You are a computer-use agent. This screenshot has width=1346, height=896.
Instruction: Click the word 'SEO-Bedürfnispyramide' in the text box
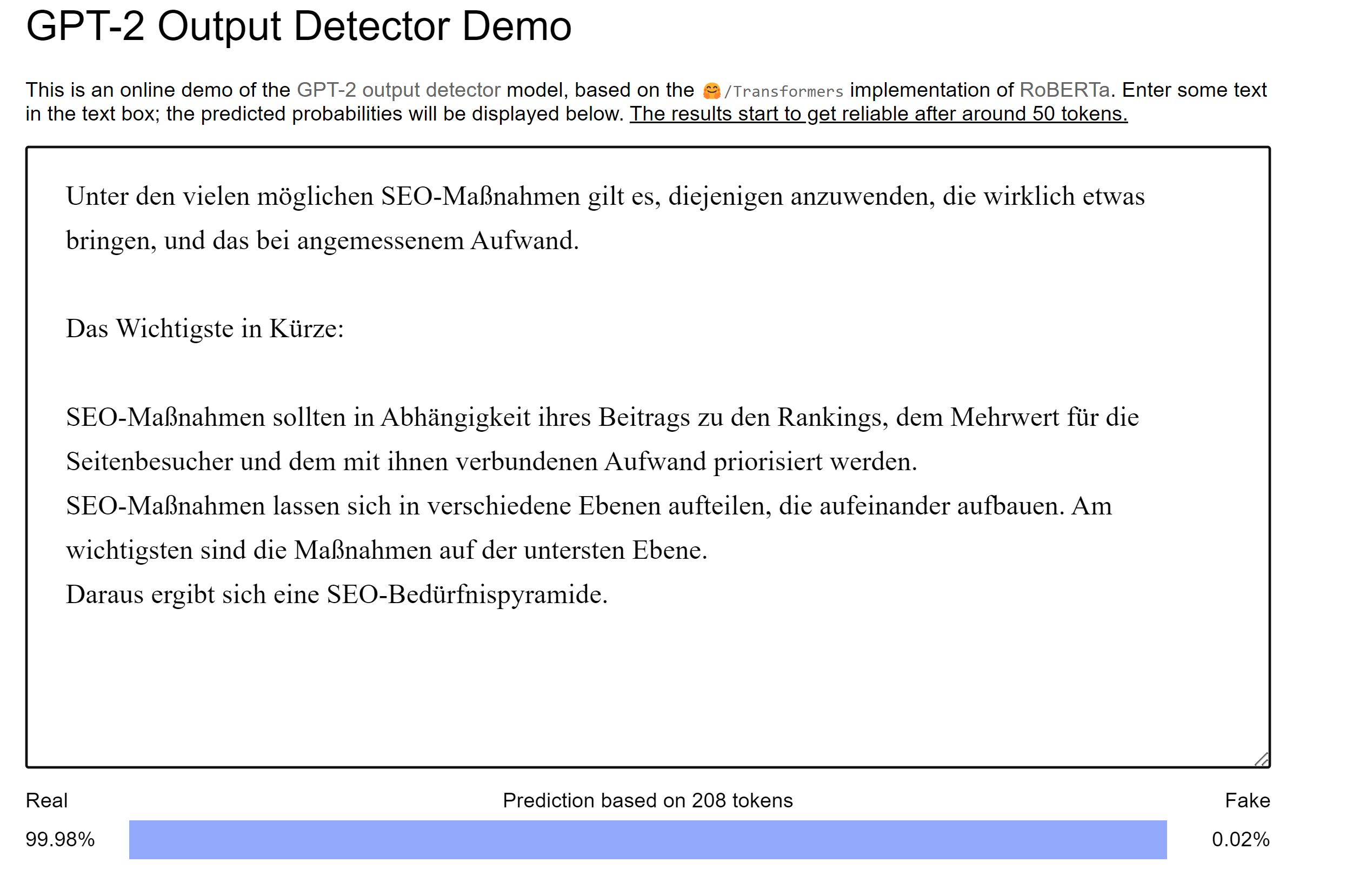coord(464,594)
